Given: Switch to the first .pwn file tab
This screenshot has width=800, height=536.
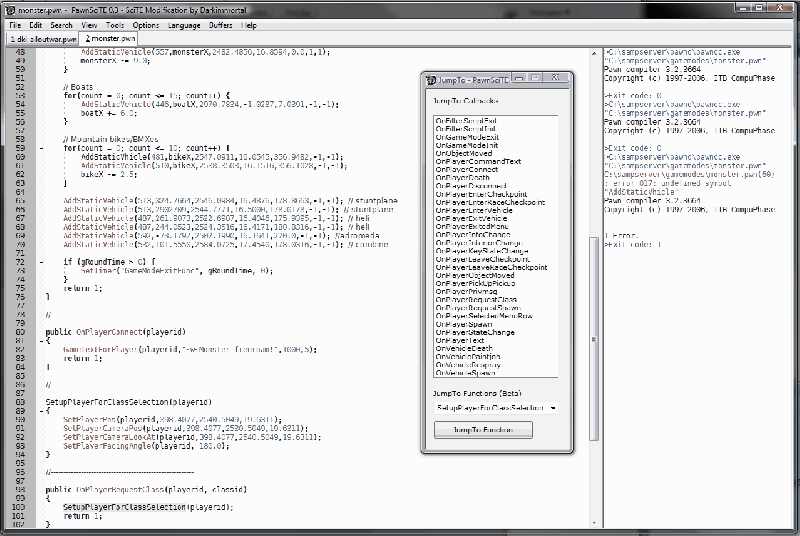Looking at the screenshot, I should pyautogui.click(x=42, y=38).
